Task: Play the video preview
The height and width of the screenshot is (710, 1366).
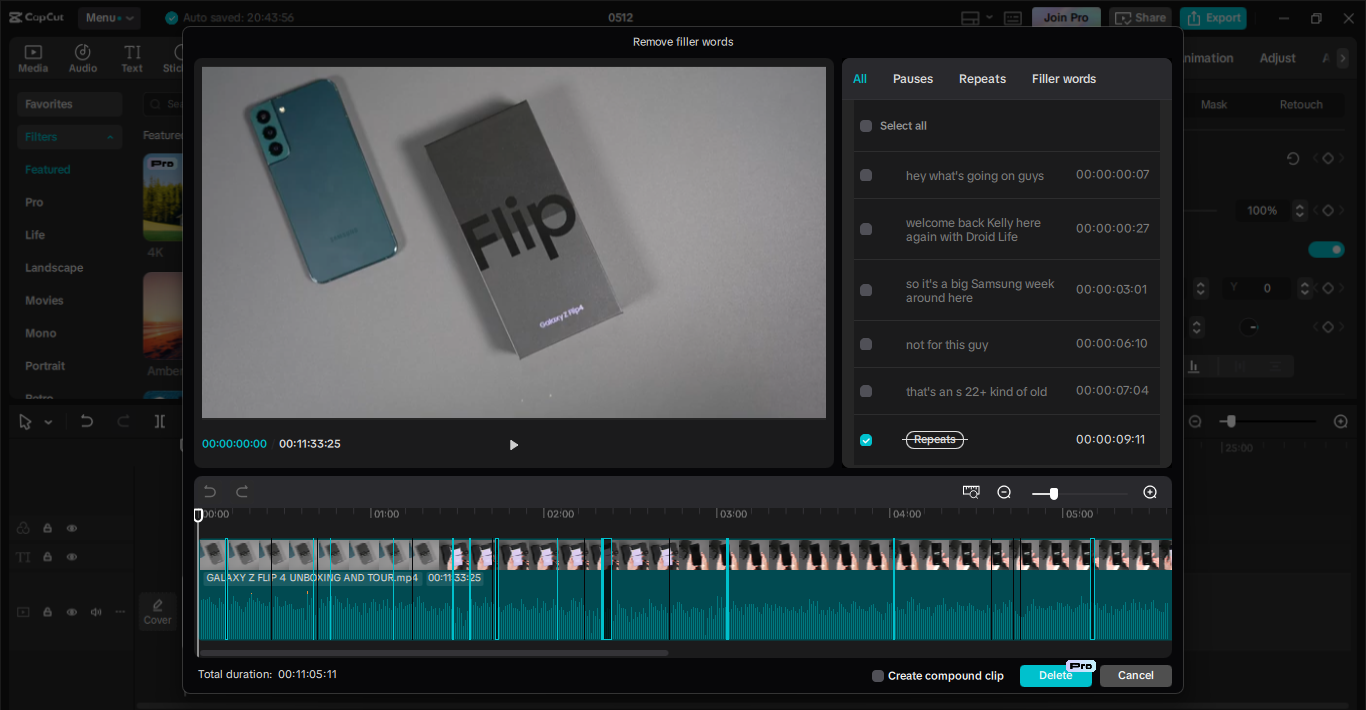Action: tap(513, 444)
